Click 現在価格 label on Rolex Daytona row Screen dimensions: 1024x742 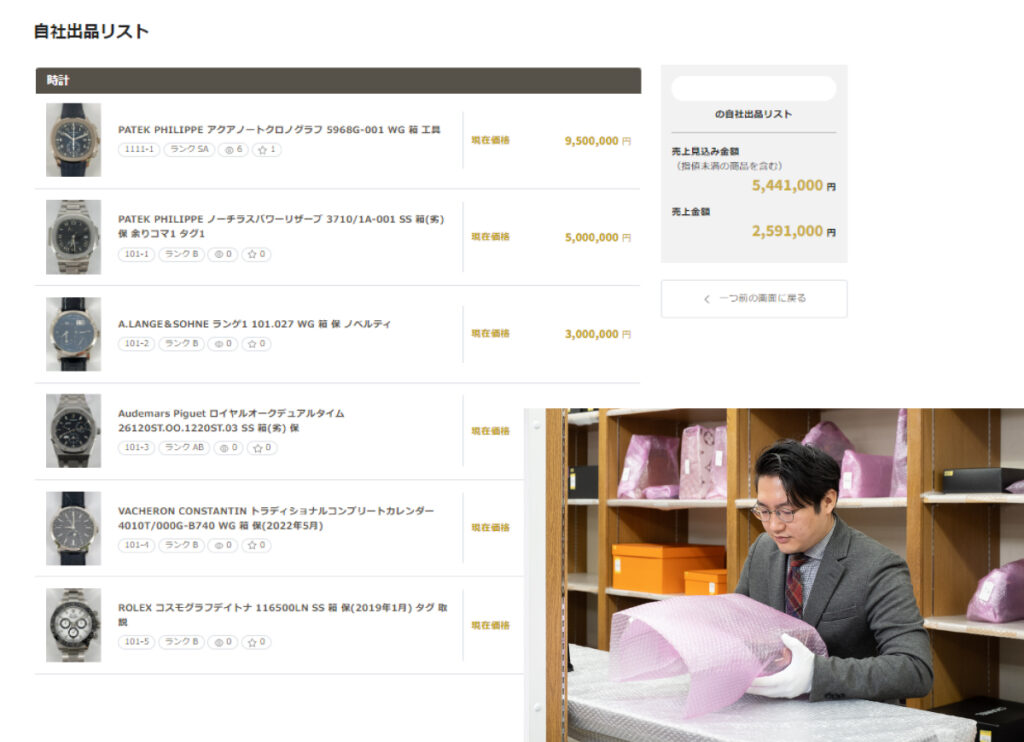[490, 625]
